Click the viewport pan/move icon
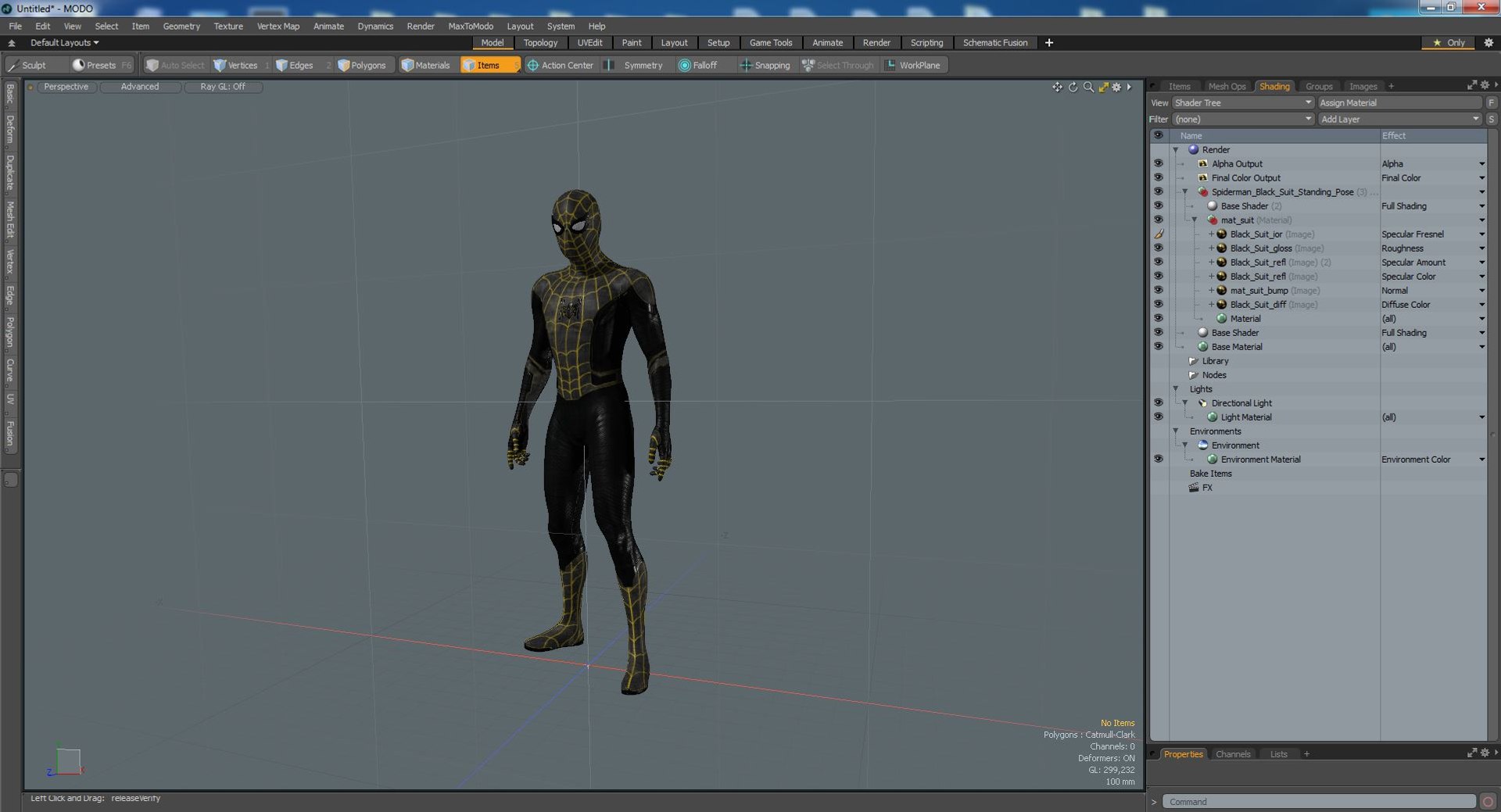This screenshot has height=812, width=1501. (x=1057, y=87)
